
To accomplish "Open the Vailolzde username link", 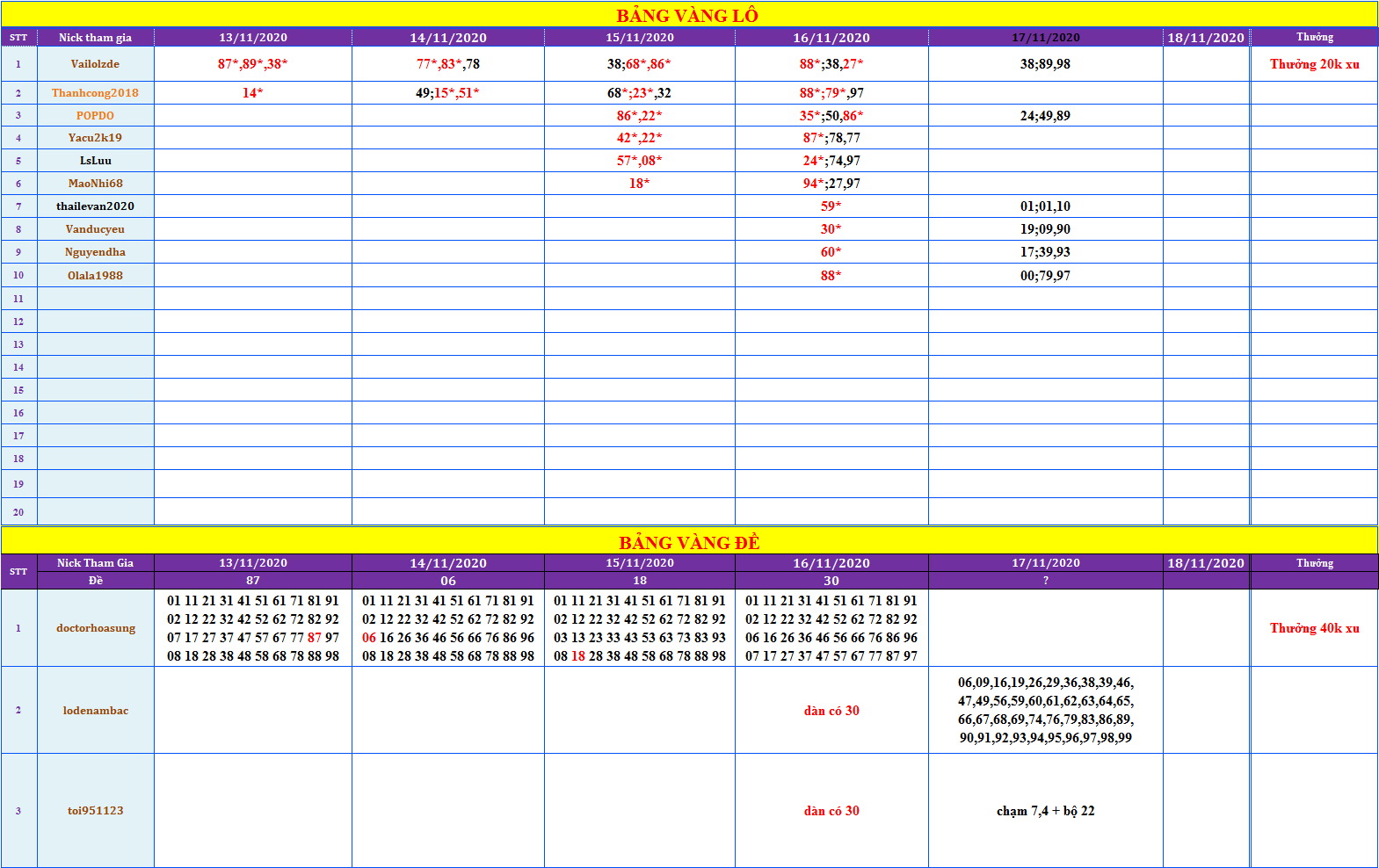I will pyautogui.click(x=95, y=64).
